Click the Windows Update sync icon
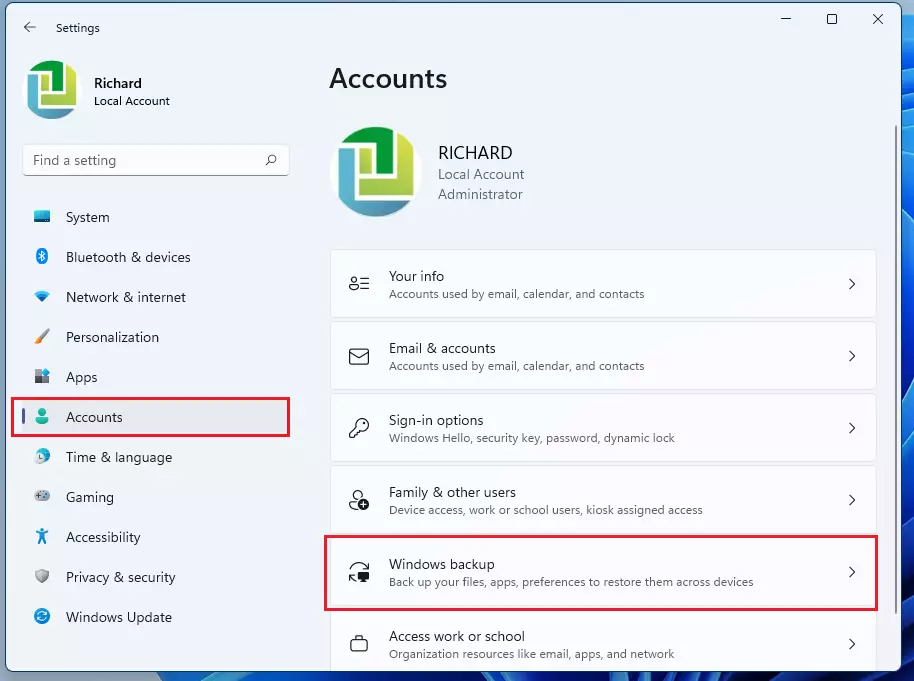 click(x=42, y=616)
